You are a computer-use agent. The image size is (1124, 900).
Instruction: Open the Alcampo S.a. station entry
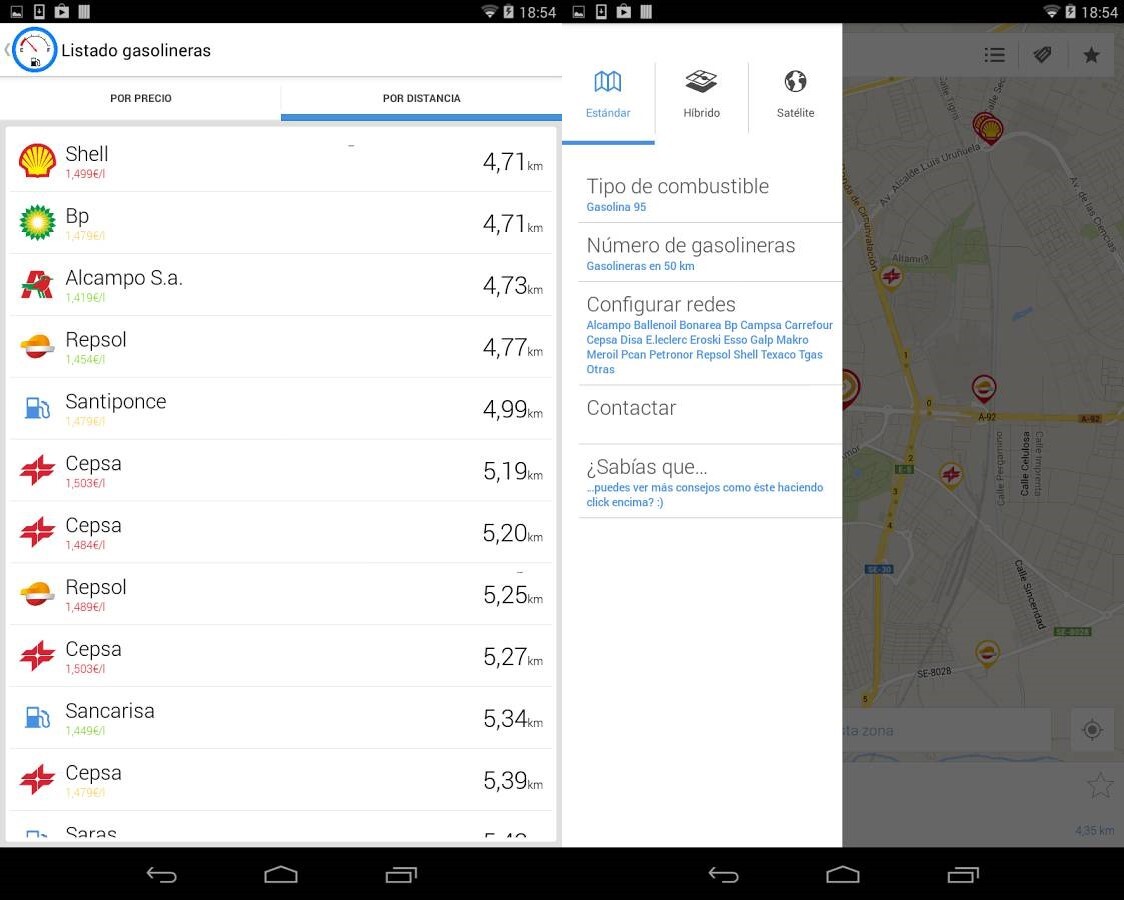tap(281, 285)
